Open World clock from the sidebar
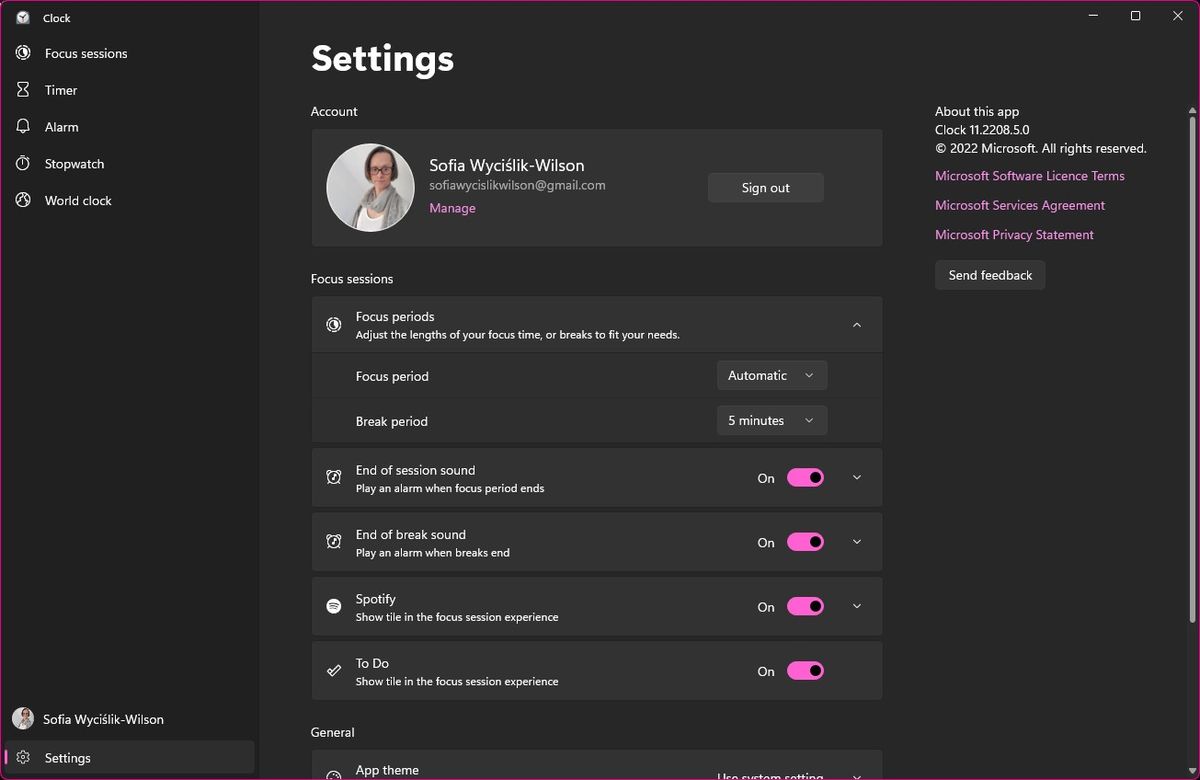Viewport: 1200px width, 780px height. click(75, 200)
